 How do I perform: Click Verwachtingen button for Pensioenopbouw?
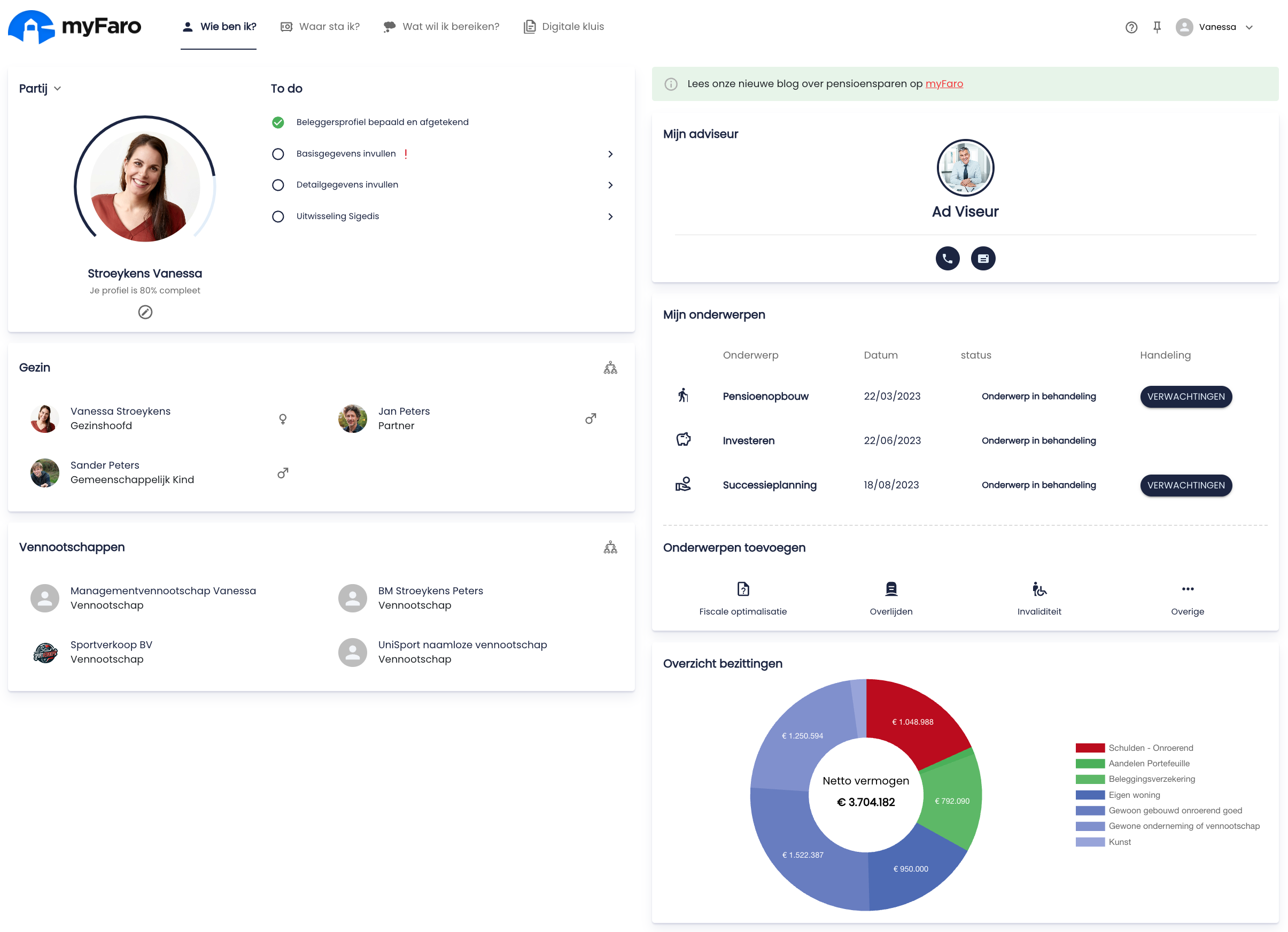click(1185, 397)
